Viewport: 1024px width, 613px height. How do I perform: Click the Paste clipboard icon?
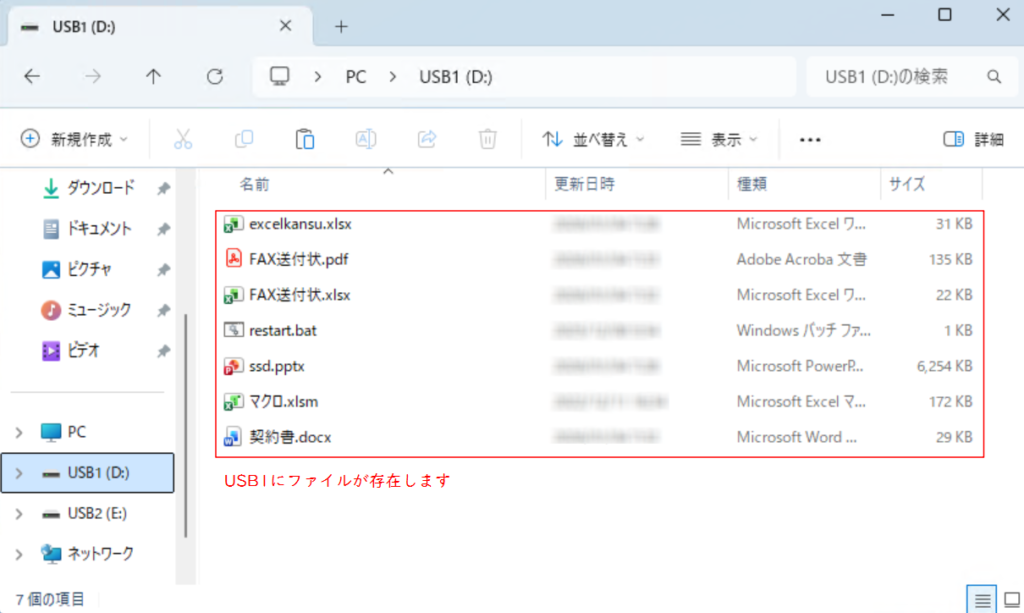tap(305, 139)
